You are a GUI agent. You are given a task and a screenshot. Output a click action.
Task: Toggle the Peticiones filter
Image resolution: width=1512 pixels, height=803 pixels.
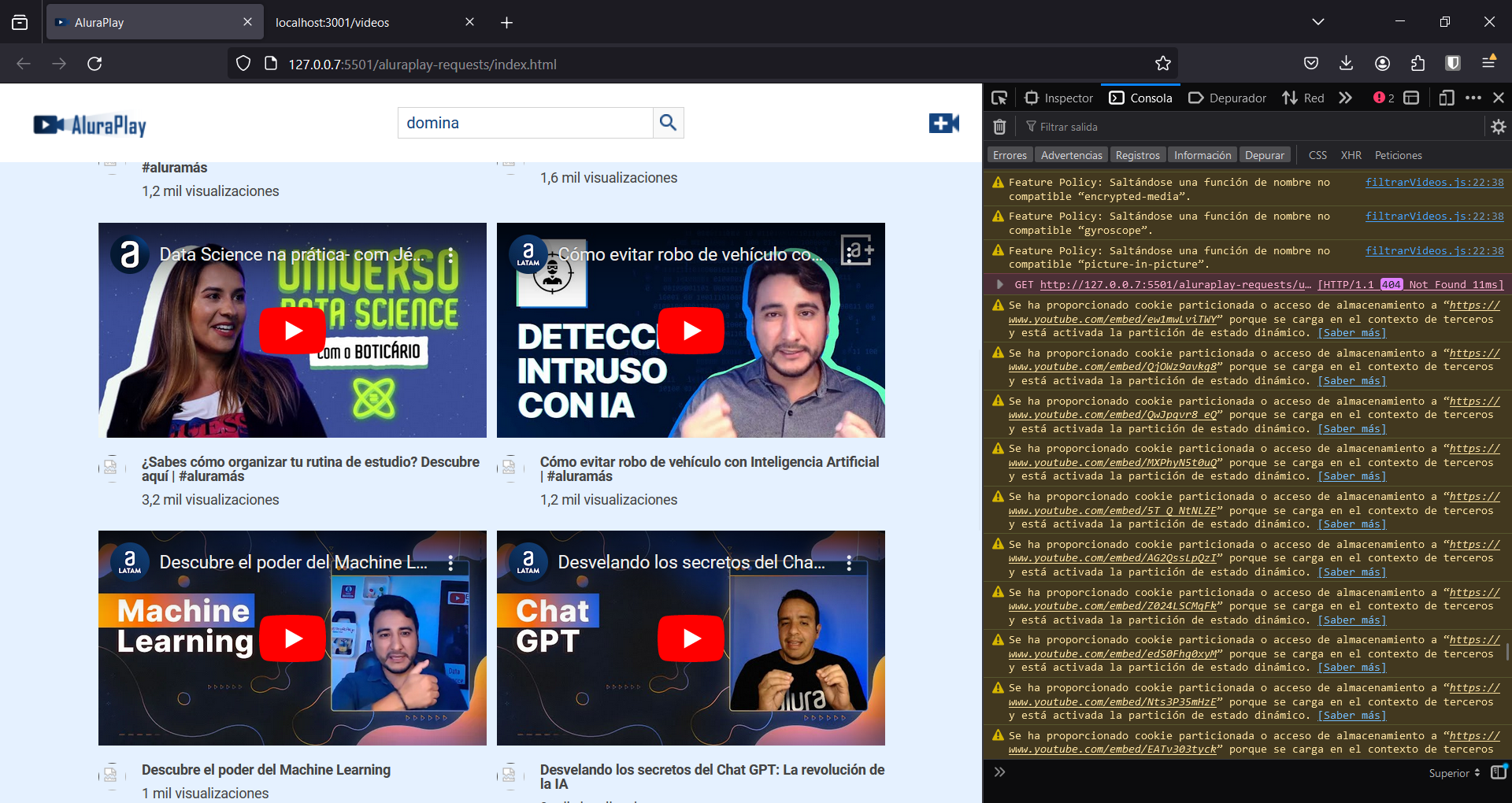pos(1399,155)
